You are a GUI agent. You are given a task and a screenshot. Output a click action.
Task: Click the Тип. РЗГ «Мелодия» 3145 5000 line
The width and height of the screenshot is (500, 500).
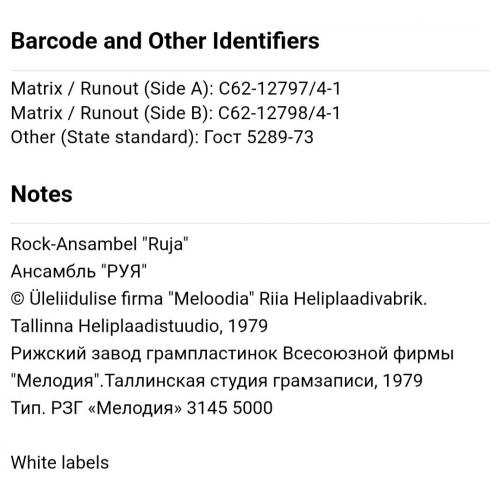tap(142, 408)
